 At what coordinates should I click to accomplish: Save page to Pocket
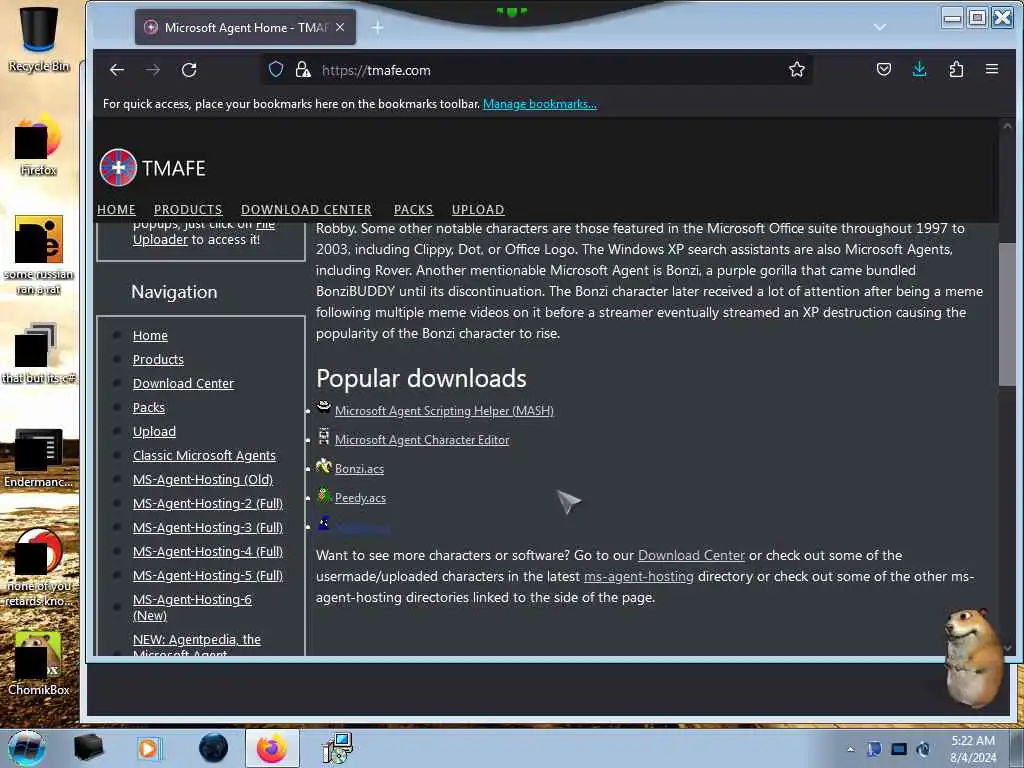coord(884,69)
